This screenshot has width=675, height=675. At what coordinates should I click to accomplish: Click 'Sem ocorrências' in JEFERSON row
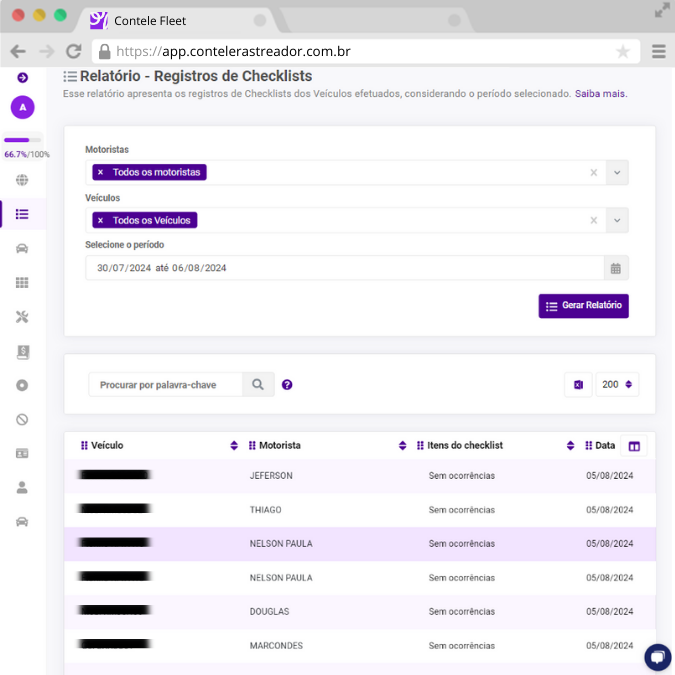tap(461, 476)
